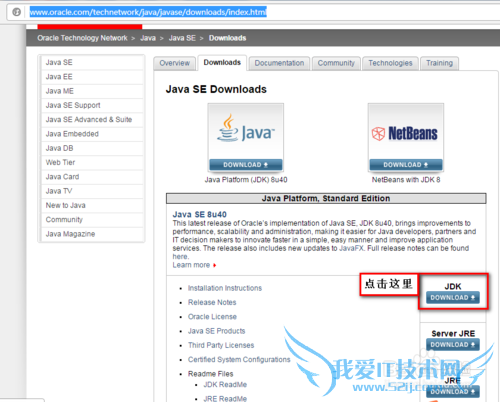Click Download button under NetBeans logo
This screenshot has height=402, width=500.
click(x=406, y=165)
